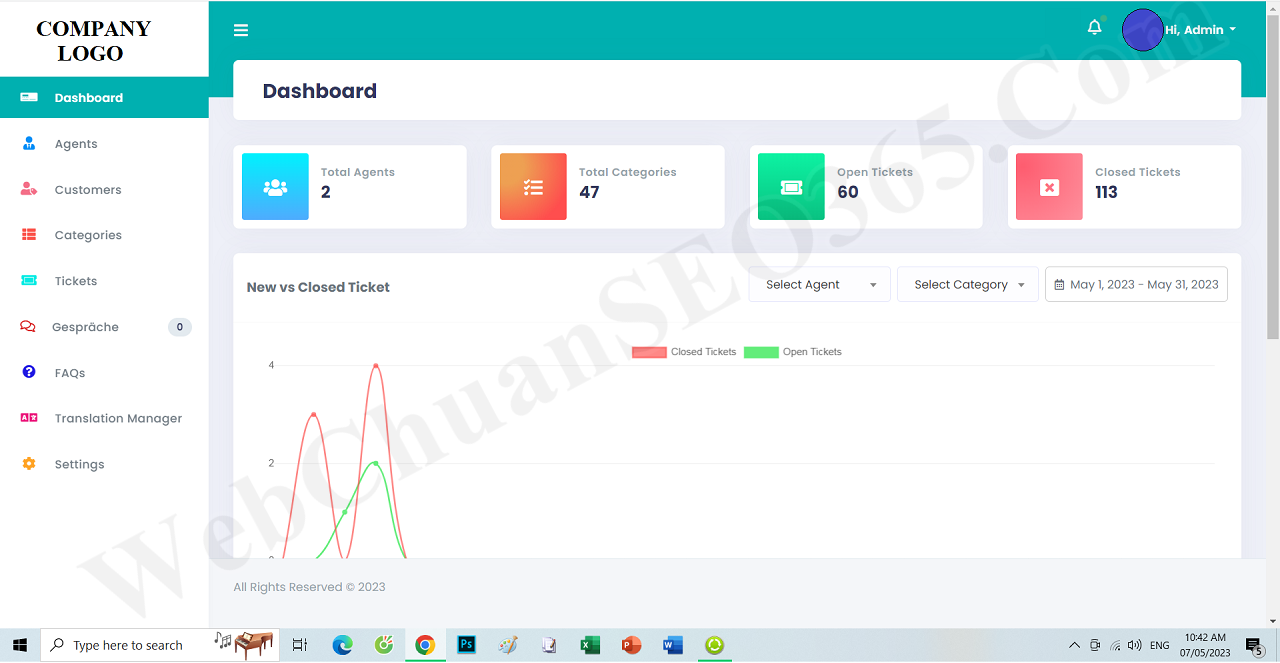Viewport: 1280px width, 663px height.
Task: Open the notifications bell
Action: pos(1094,28)
